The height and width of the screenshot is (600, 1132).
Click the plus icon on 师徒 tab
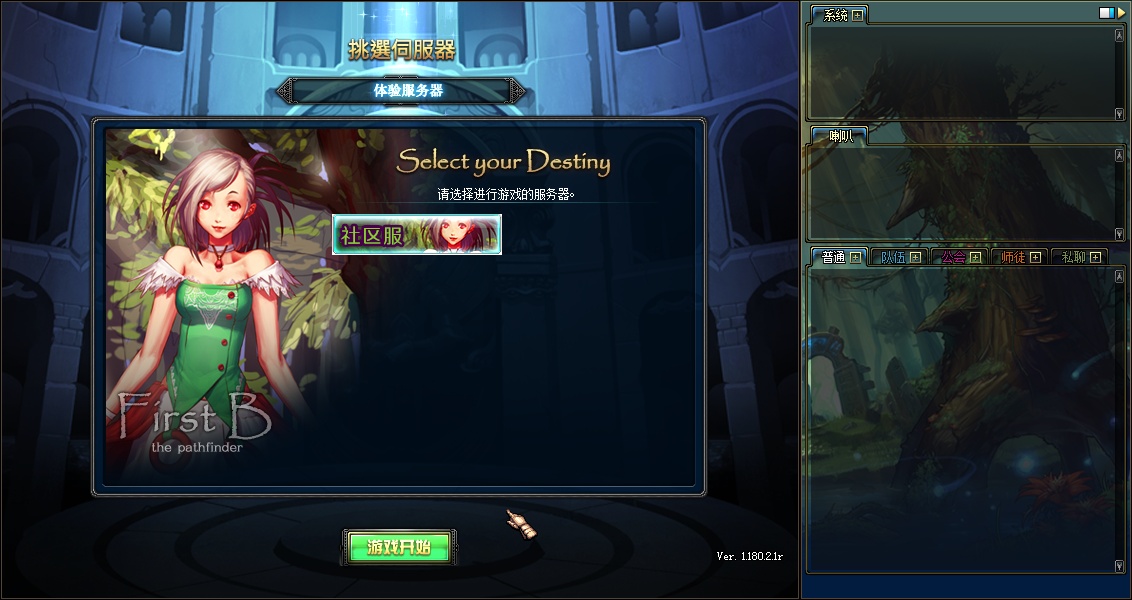tap(1035, 257)
